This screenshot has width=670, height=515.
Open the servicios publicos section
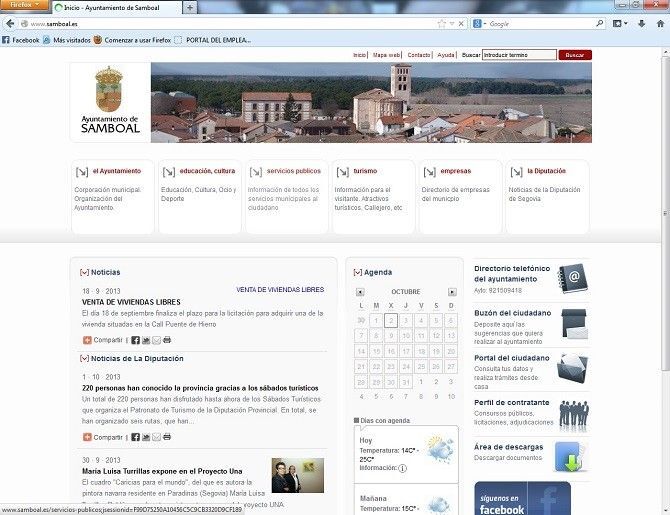(x=293, y=171)
